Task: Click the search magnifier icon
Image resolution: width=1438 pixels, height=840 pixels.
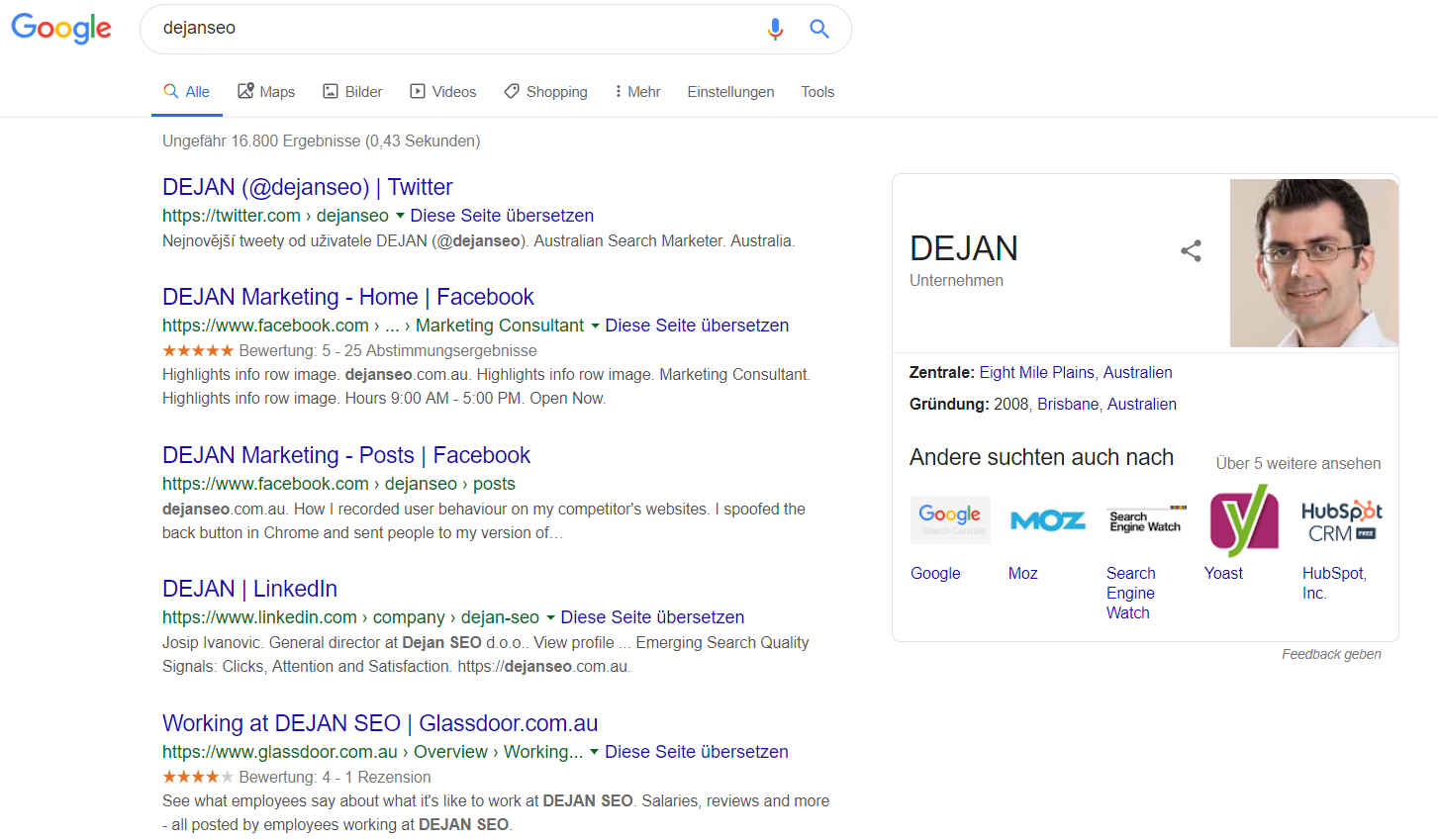Action: pos(819,29)
